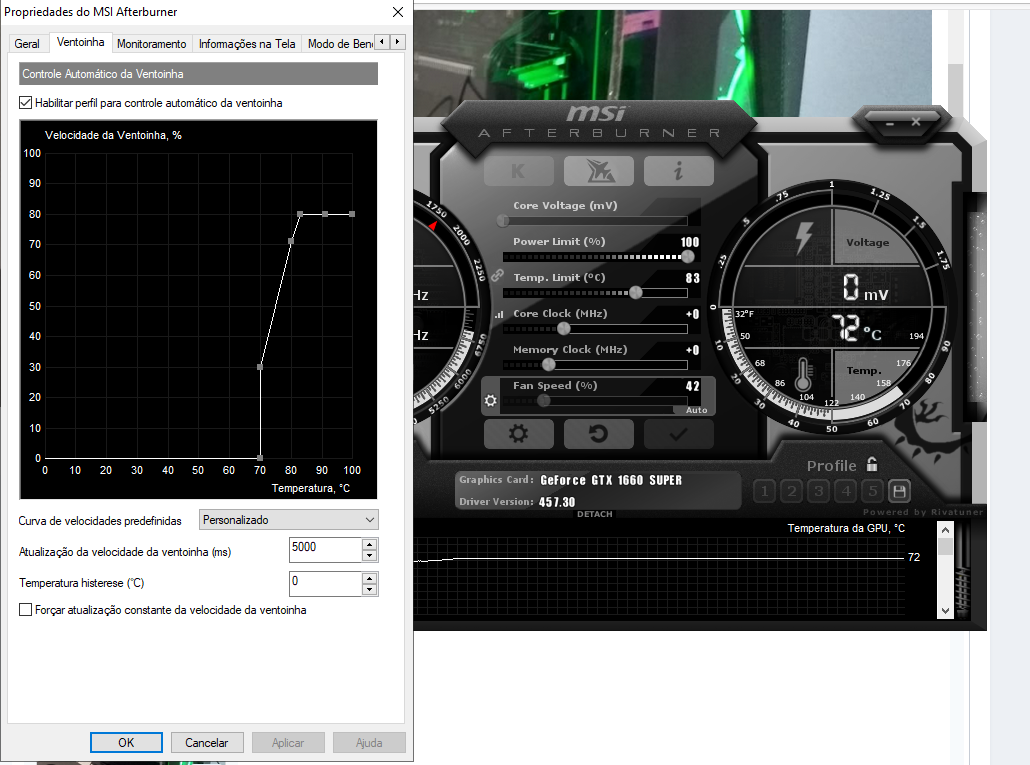Click the Core Voltage slider handle
This screenshot has height=765, width=1030.
pyautogui.click(x=503, y=221)
